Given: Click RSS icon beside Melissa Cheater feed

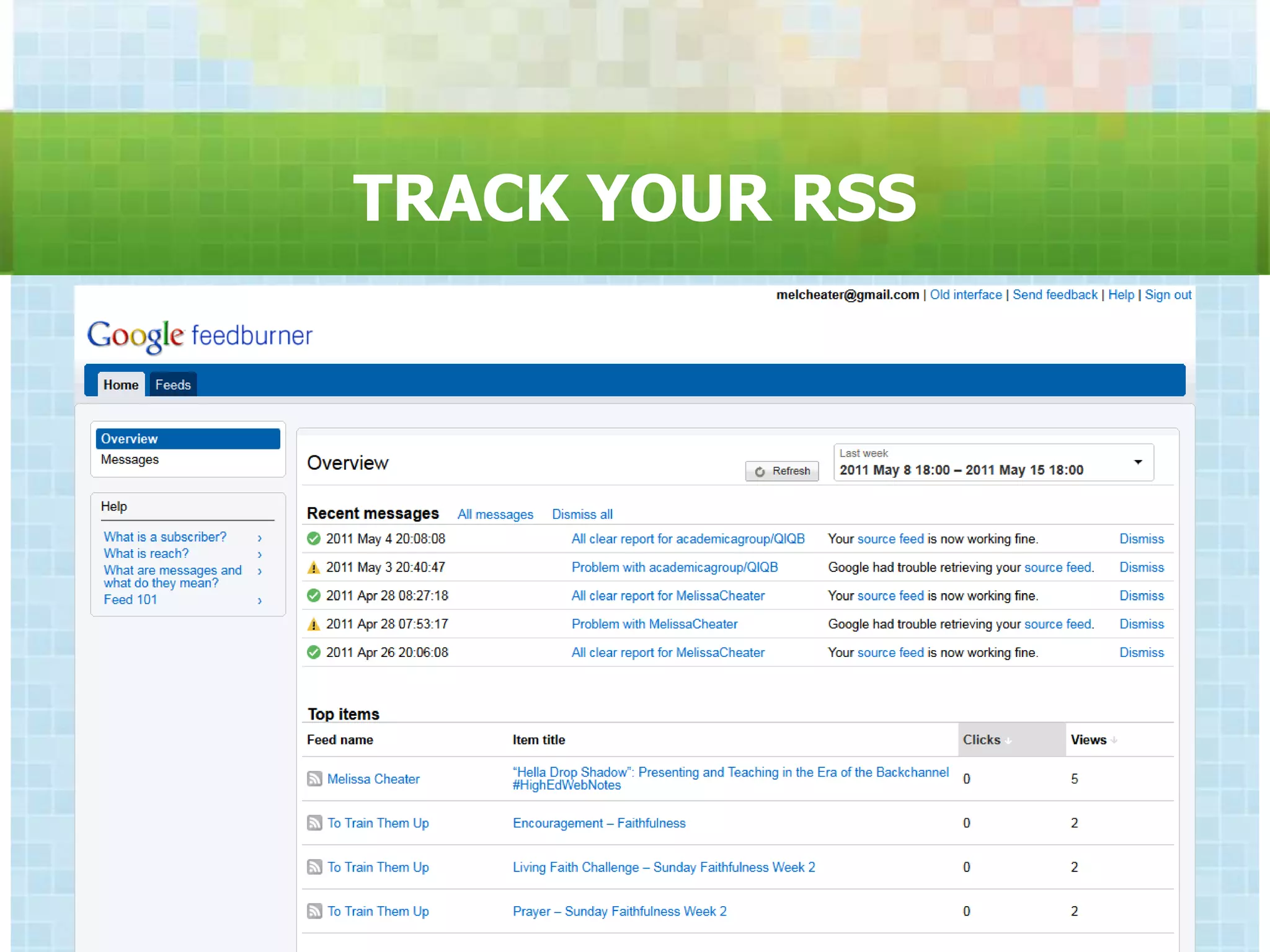Looking at the screenshot, I should point(314,778).
